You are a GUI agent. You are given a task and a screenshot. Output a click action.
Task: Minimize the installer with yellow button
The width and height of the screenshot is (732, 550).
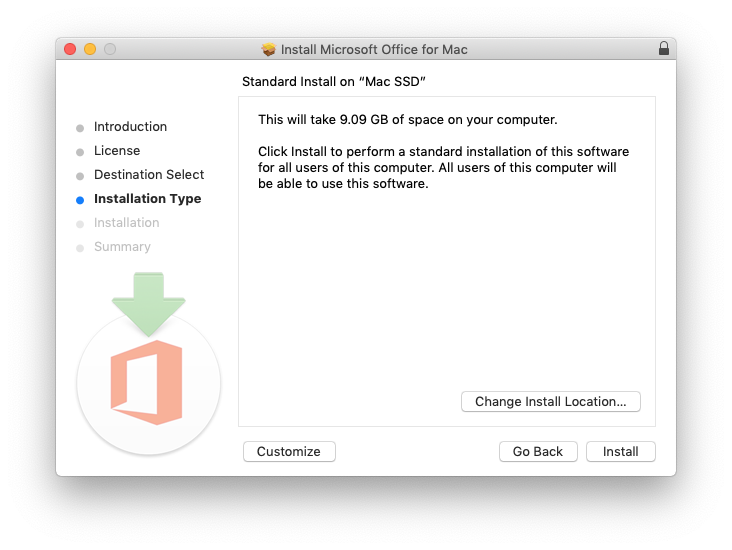pos(90,49)
